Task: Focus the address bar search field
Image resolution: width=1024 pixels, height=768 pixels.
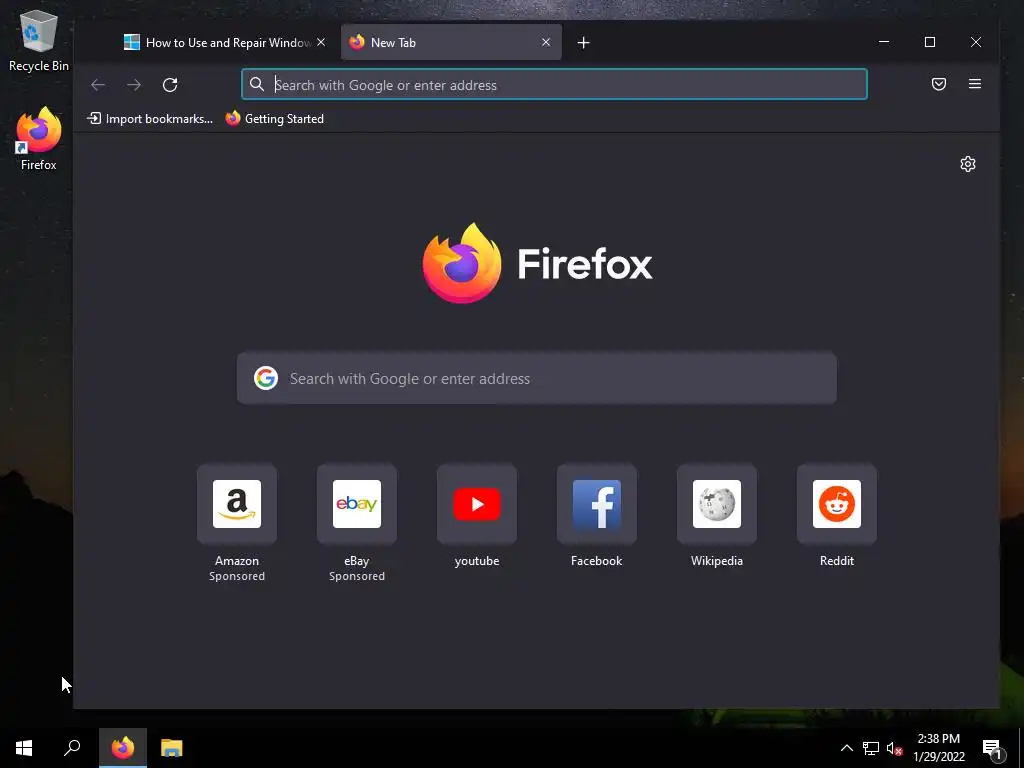Action: click(x=554, y=85)
